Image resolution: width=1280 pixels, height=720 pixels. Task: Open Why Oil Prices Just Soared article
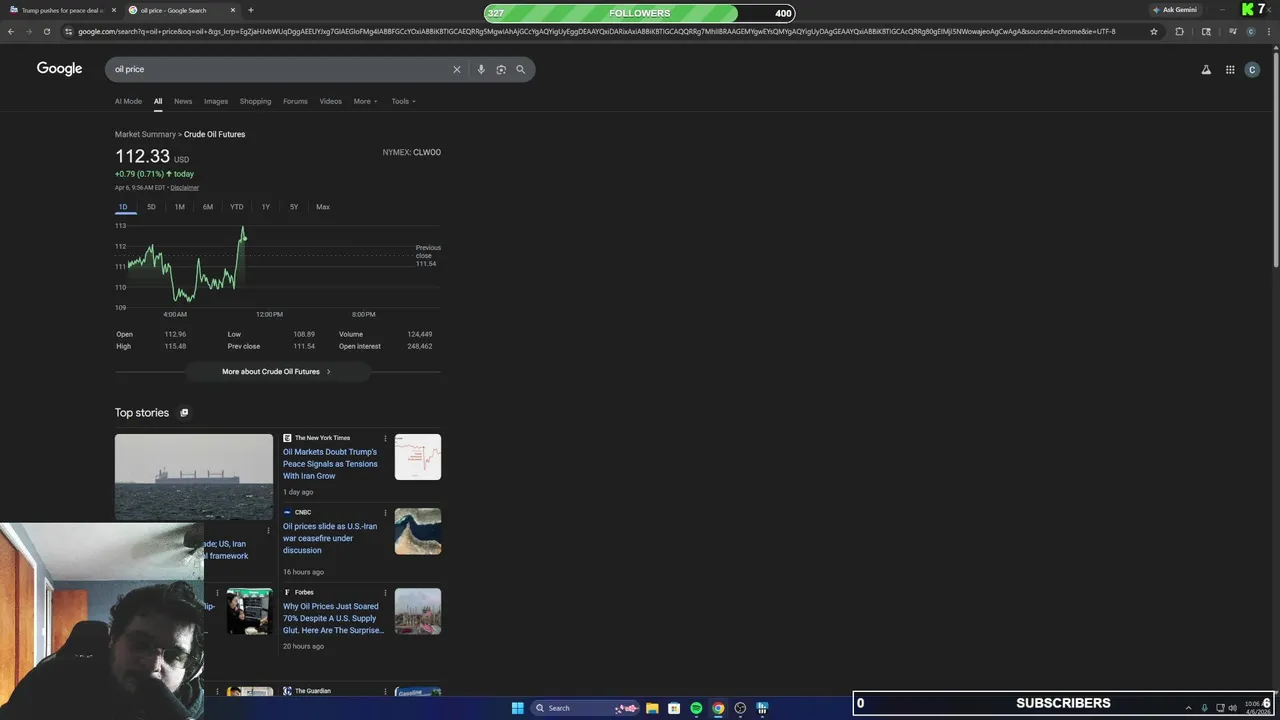tap(333, 618)
